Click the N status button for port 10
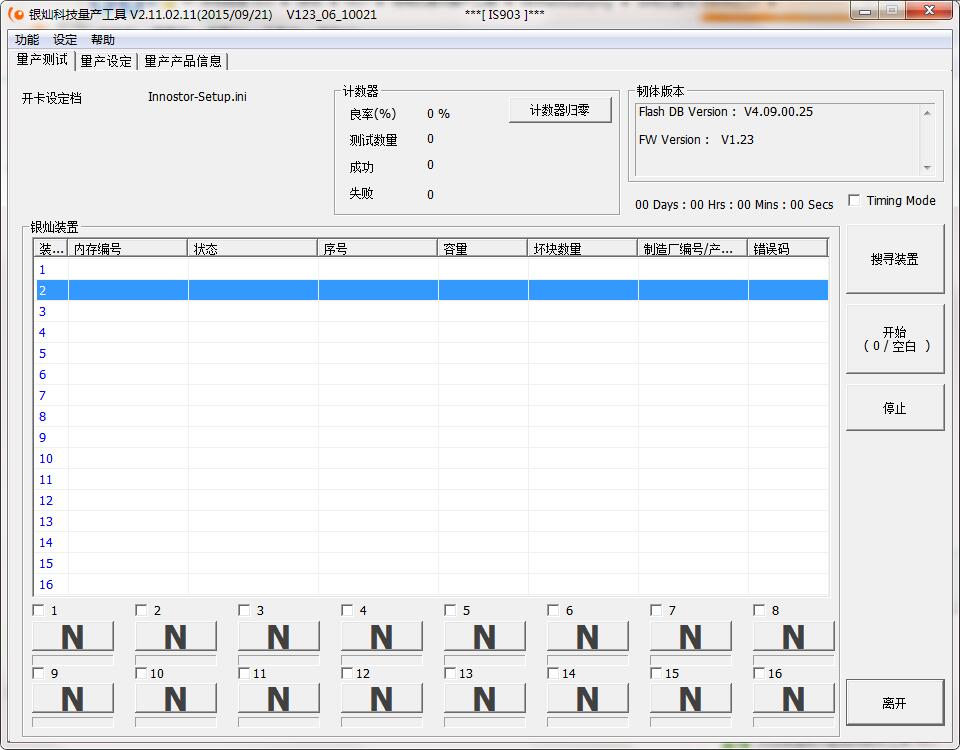This screenshot has height=750, width=960. pos(175,699)
